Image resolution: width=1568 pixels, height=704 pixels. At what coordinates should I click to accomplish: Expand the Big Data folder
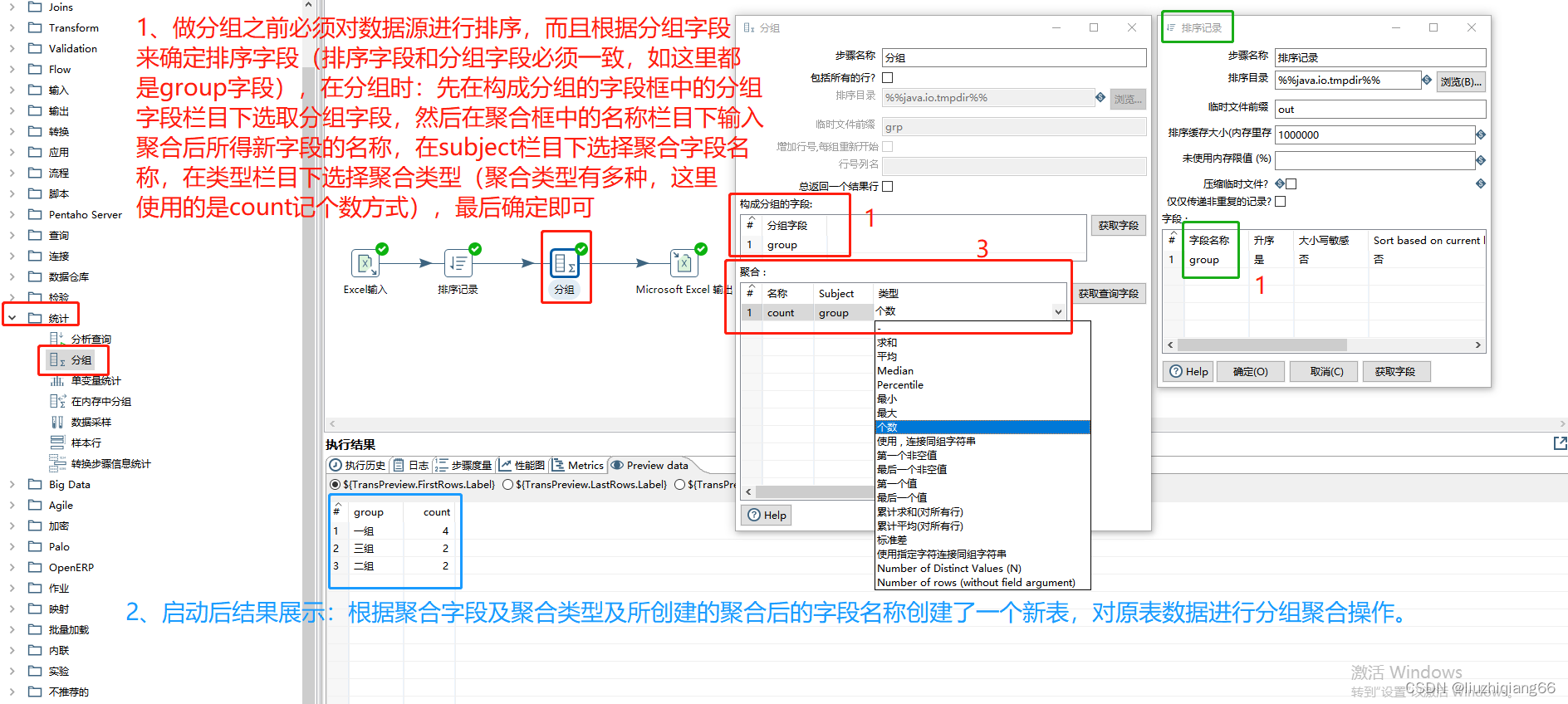tap(12, 484)
